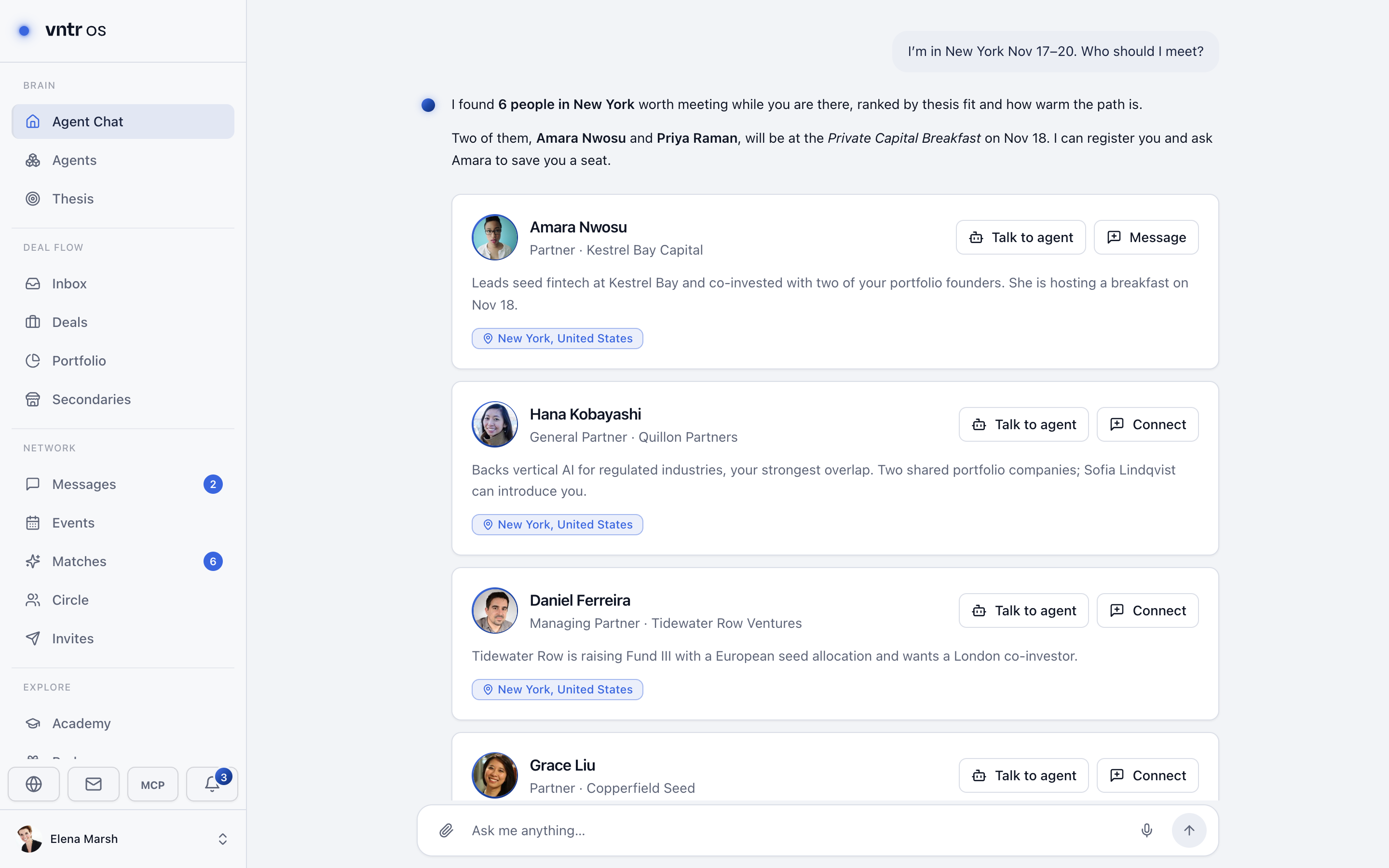Screen dimensions: 1389x868
Task: Click the Hana Kobayashi name heading
Action: [x=585, y=414]
